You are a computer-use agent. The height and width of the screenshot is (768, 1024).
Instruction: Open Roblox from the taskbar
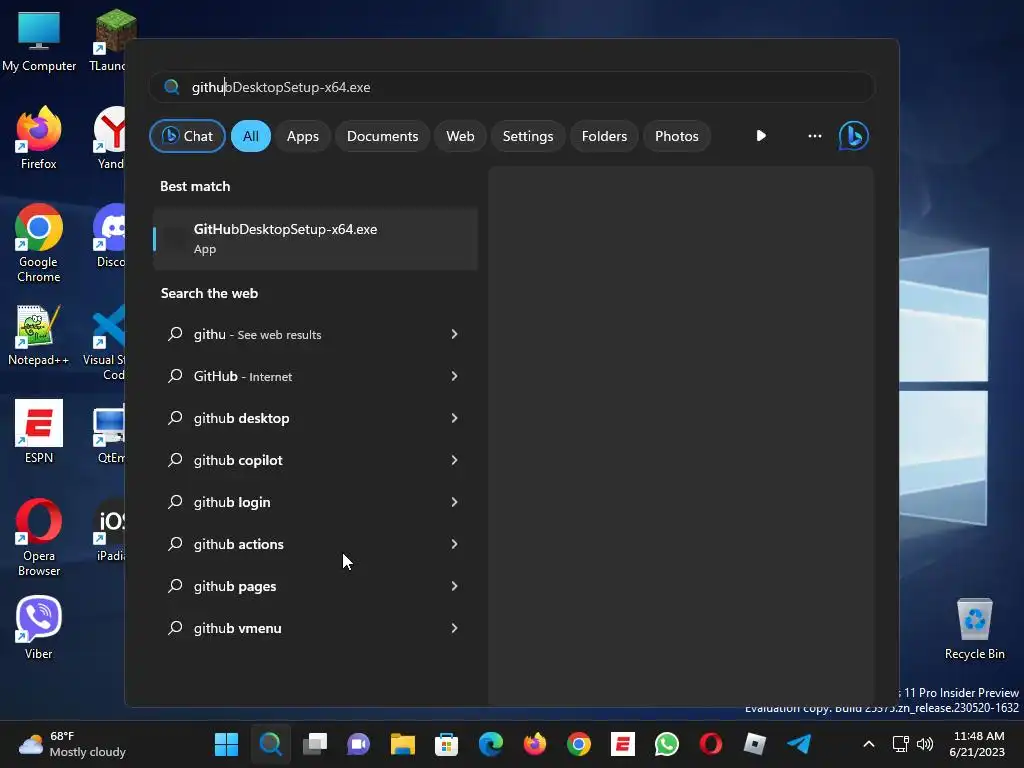(755, 744)
